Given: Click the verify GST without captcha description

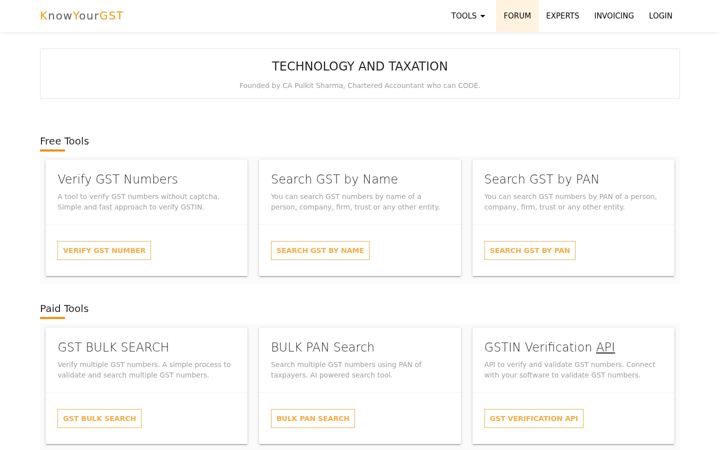Looking at the screenshot, I should coord(139,202).
